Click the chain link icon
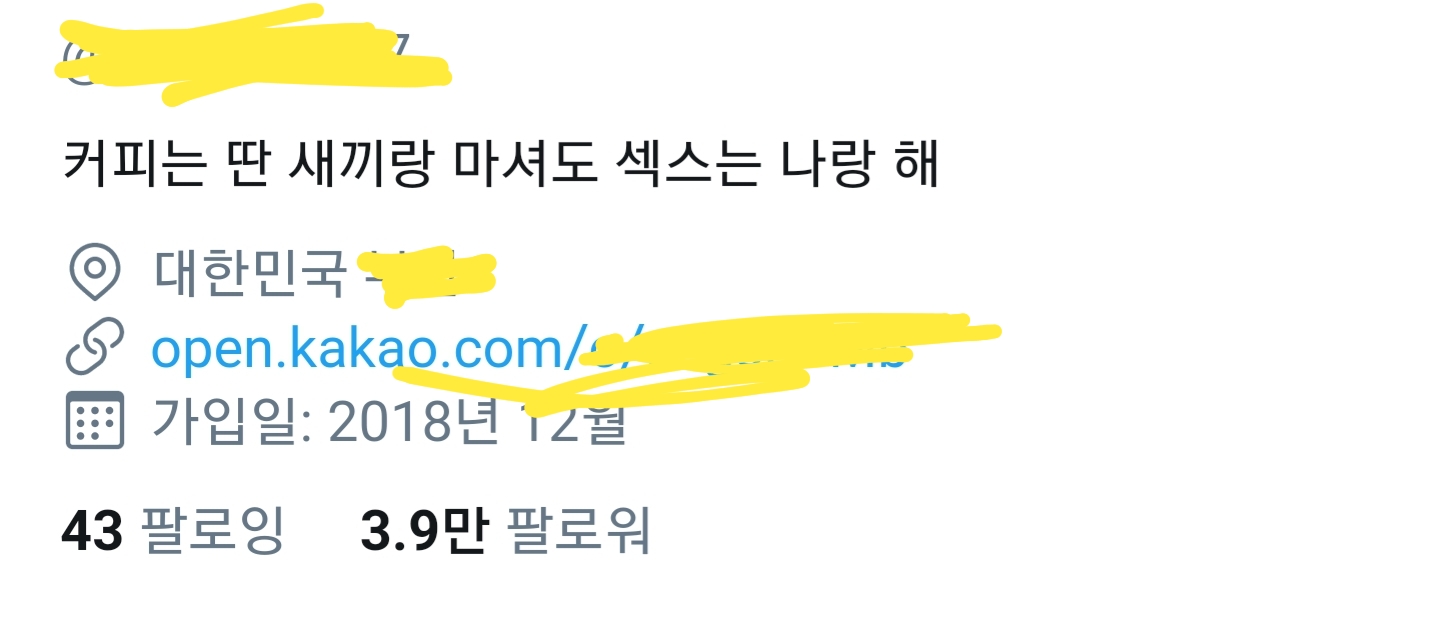Viewport: 1436px width, 629px height. pyautogui.click(x=95, y=345)
